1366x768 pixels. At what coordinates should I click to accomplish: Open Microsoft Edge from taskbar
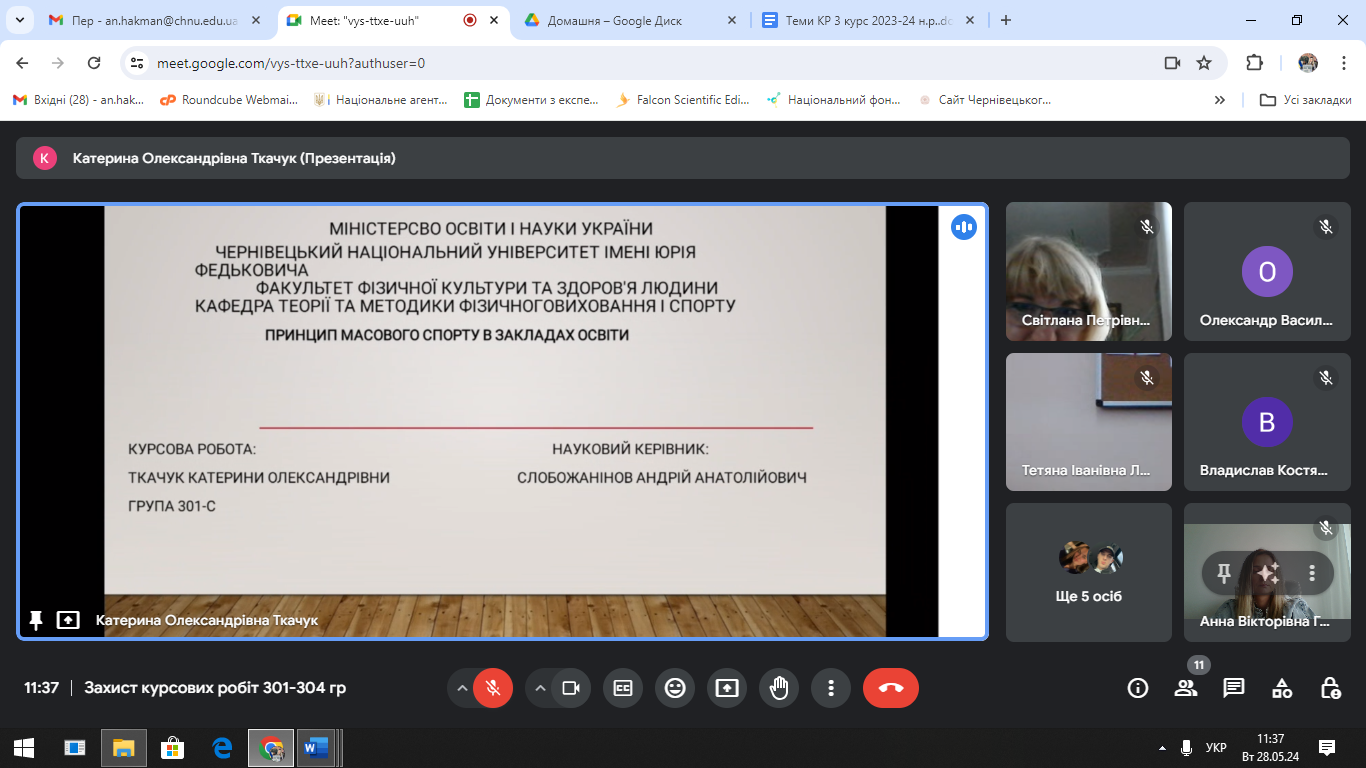pyautogui.click(x=222, y=747)
